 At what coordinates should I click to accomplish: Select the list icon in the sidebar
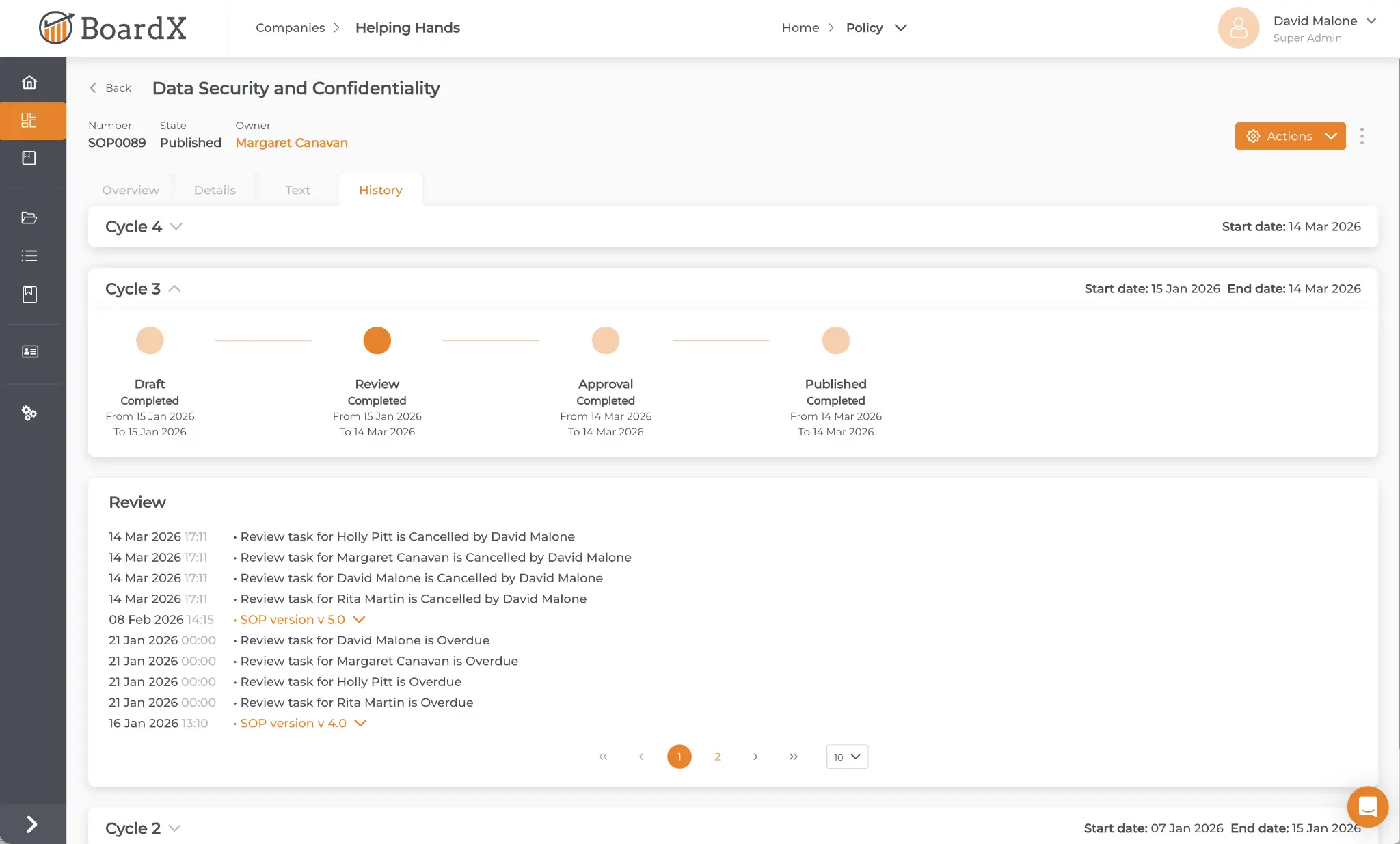pyautogui.click(x=30, y=256)
